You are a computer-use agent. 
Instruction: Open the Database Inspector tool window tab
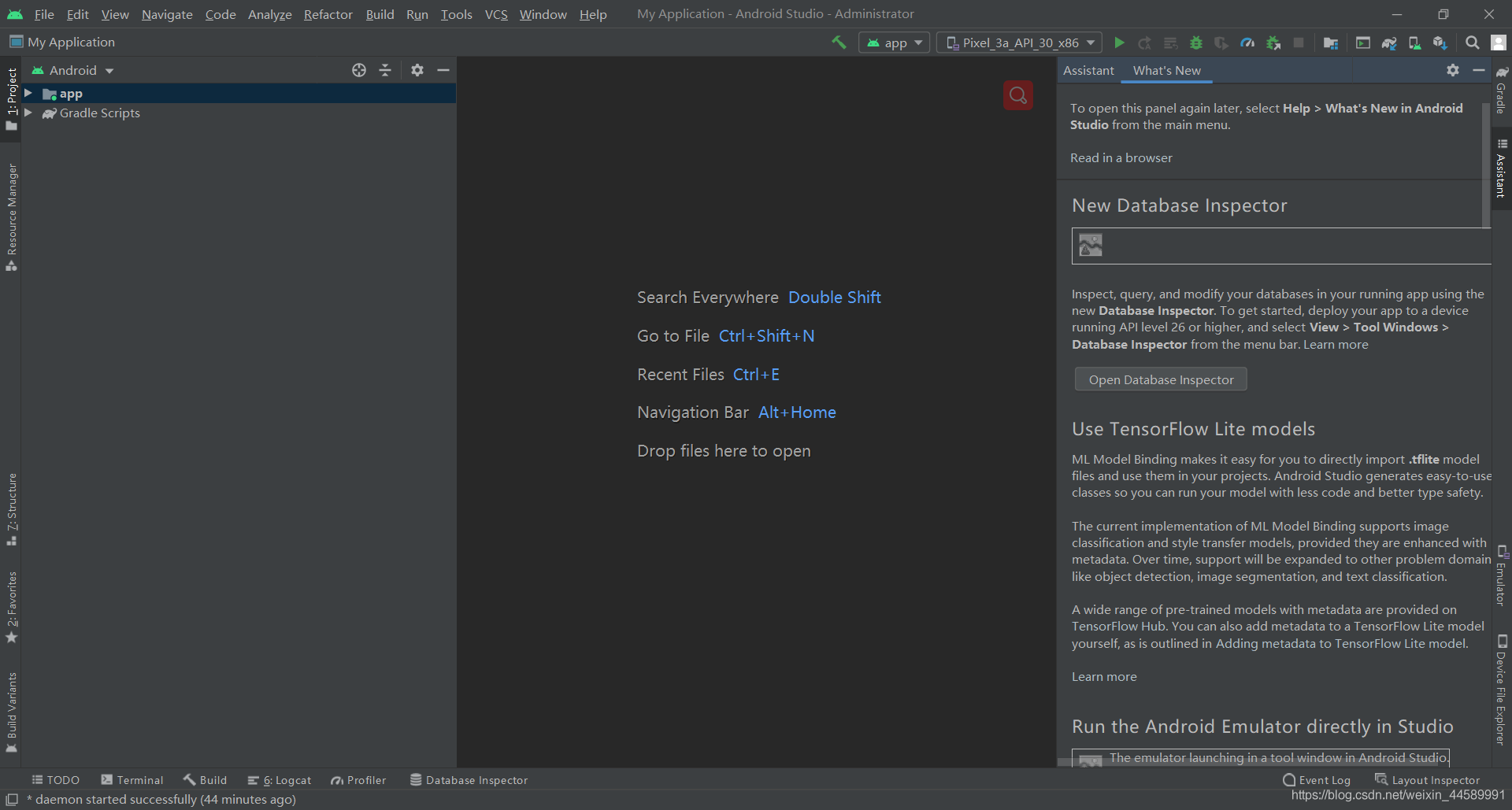point(469,780)
